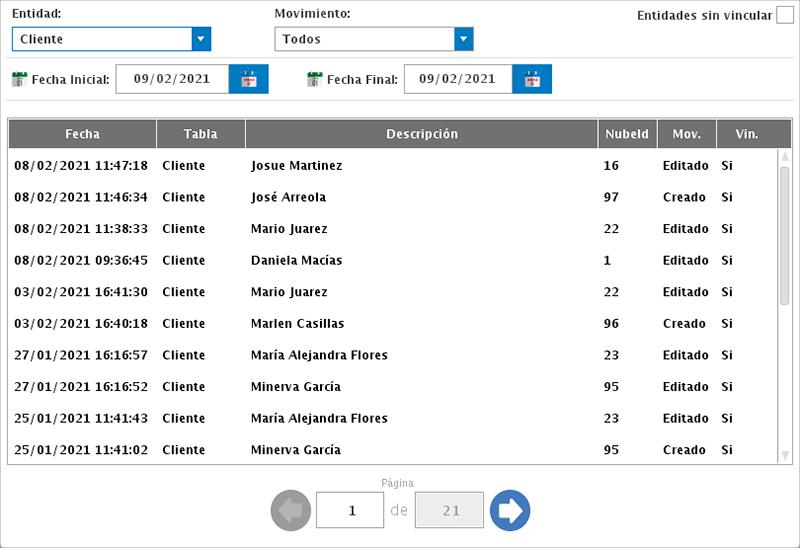Open calendar picker for Fecha Final

point(532,79)
